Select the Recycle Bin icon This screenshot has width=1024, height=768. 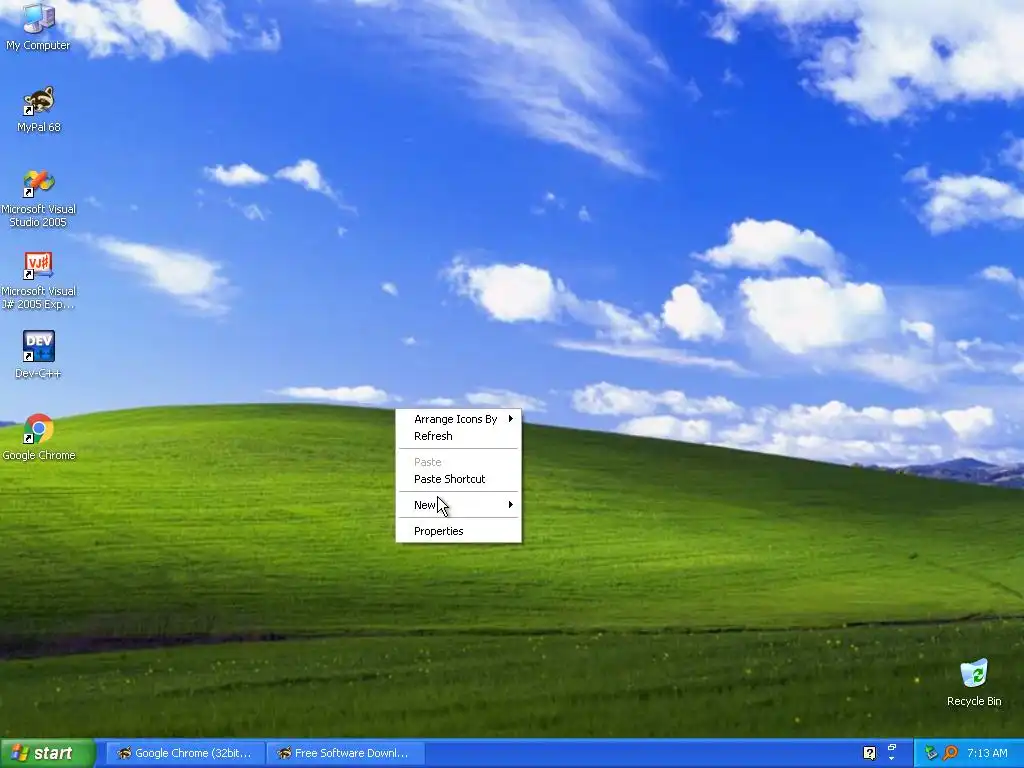point(974,682)
